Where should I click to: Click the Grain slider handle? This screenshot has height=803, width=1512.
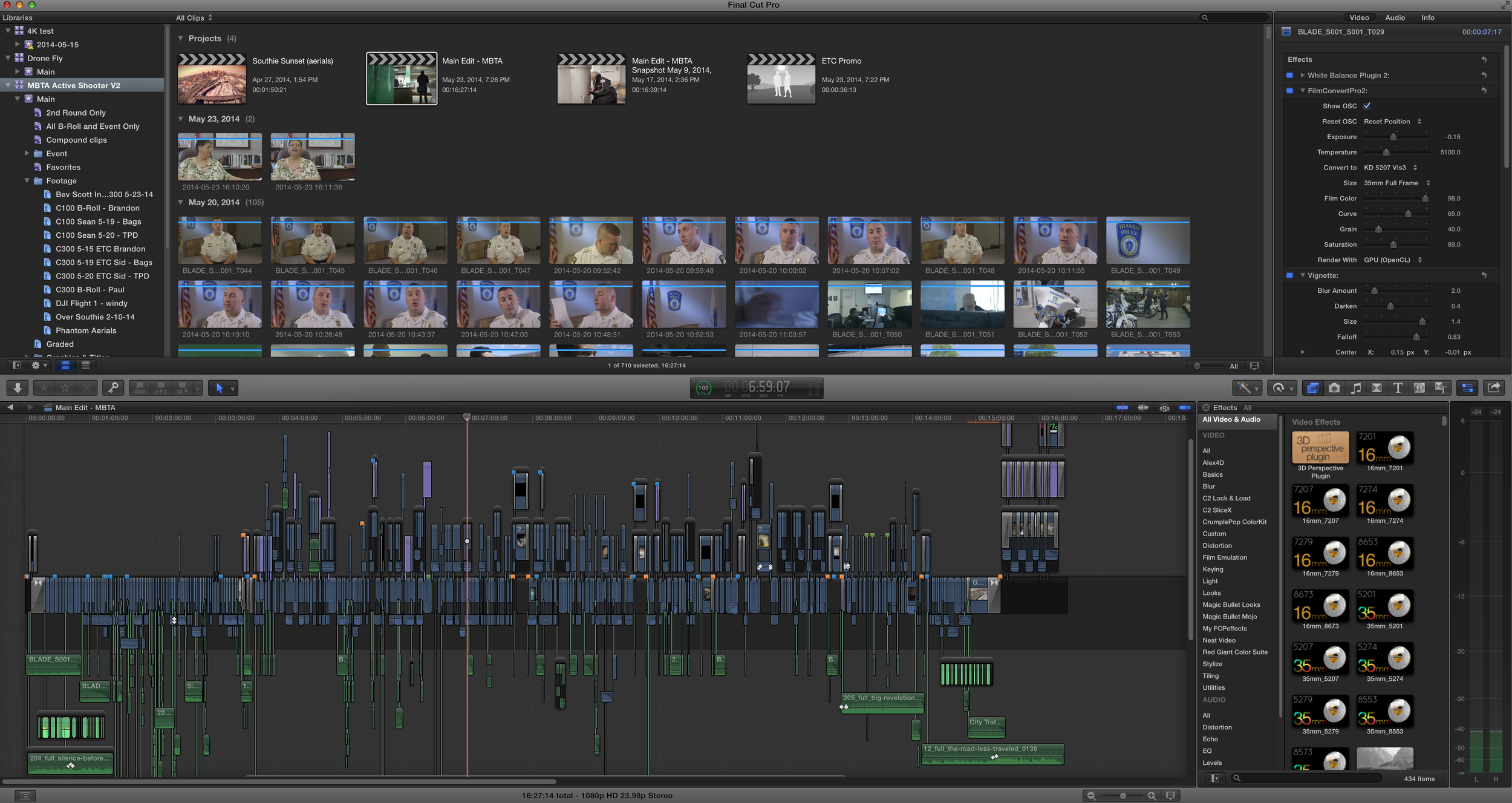tap(1378, 229)
